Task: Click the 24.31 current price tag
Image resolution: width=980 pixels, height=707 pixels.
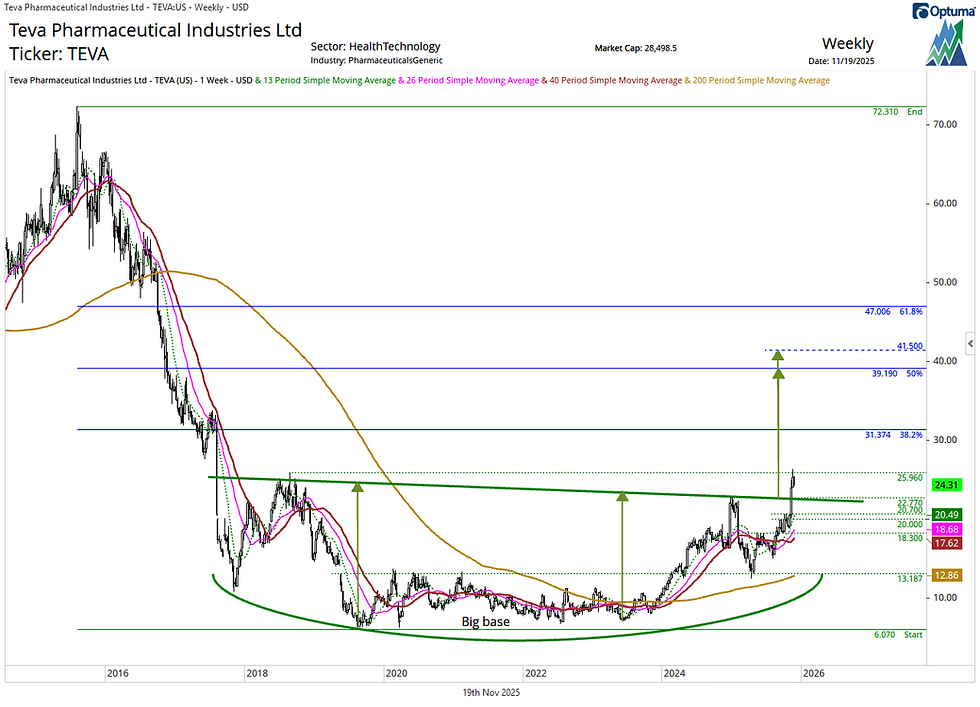Action: pyautogui.click(x=946, y=485)
